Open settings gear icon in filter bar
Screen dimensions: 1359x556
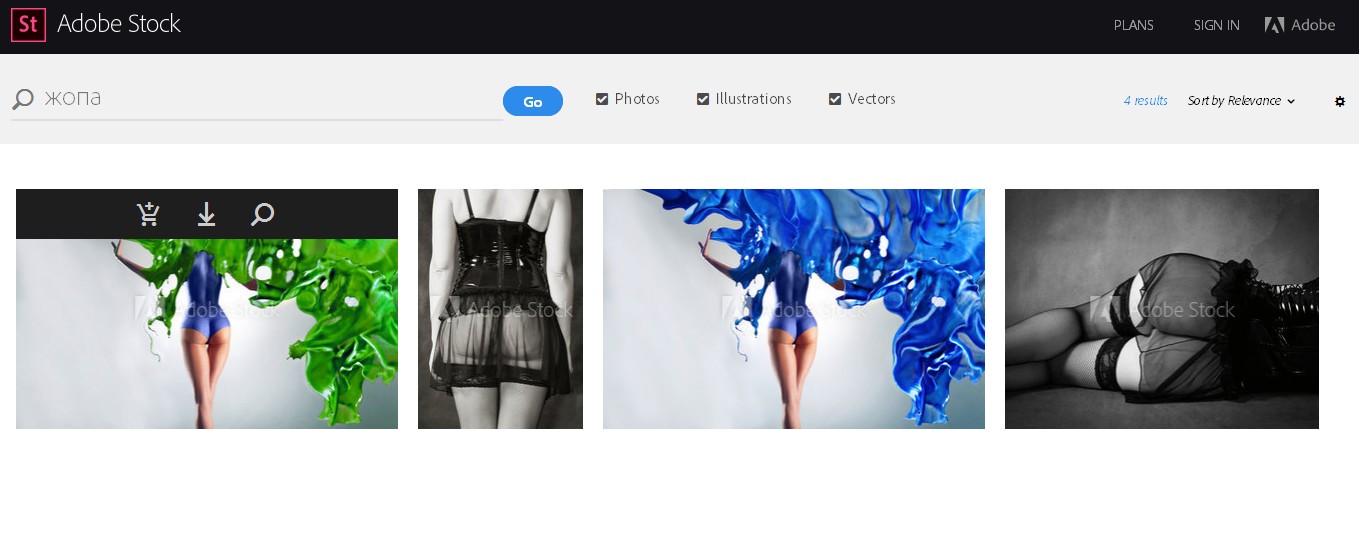[1340, 101]
